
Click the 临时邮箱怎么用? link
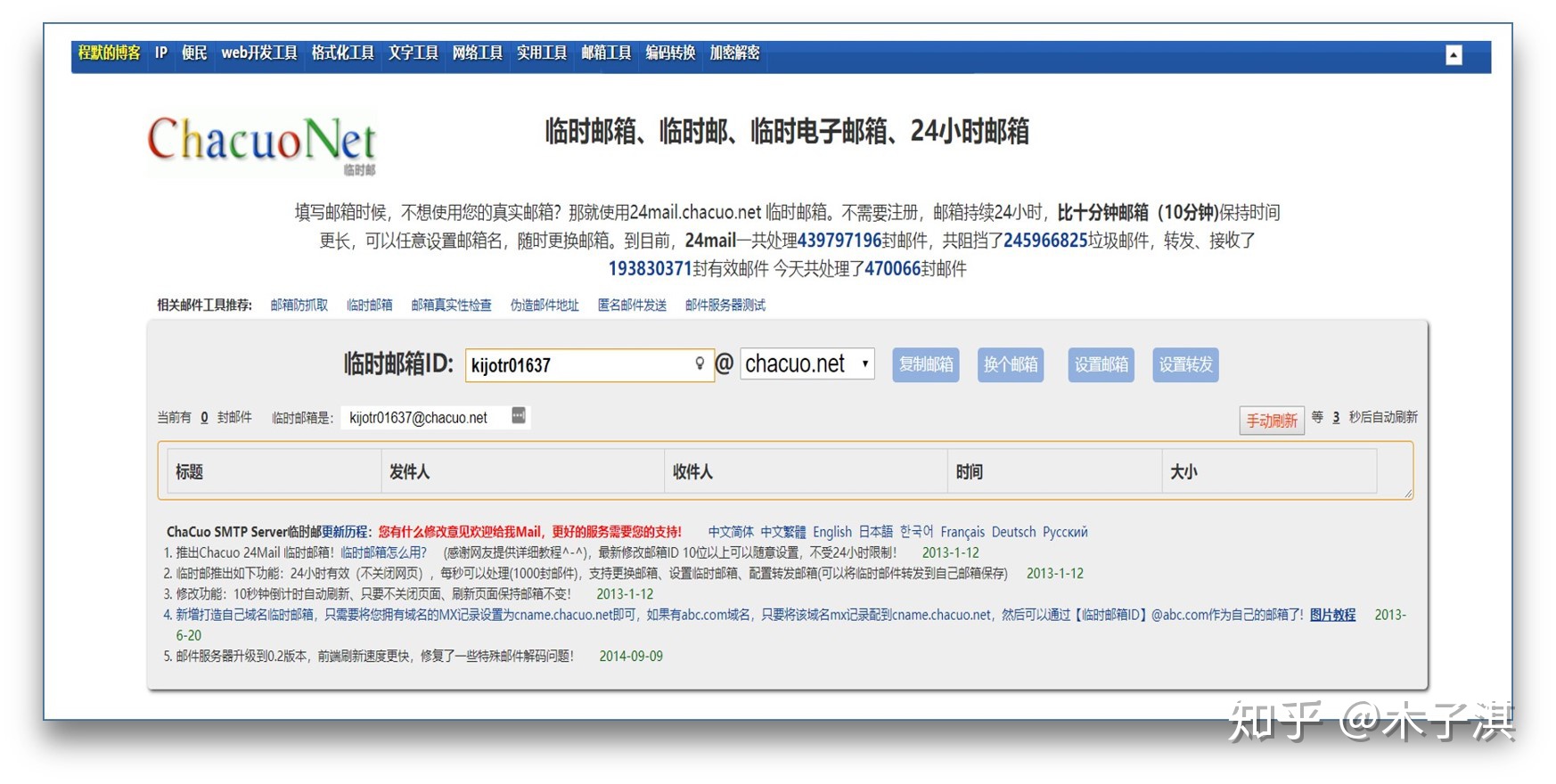click(x=383, y=552)
